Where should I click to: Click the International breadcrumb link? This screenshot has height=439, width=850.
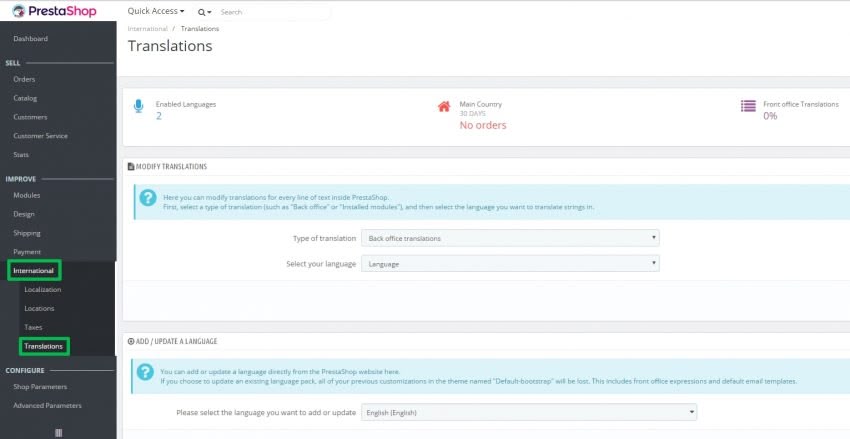pyautogui.click(x=147, y=29)
